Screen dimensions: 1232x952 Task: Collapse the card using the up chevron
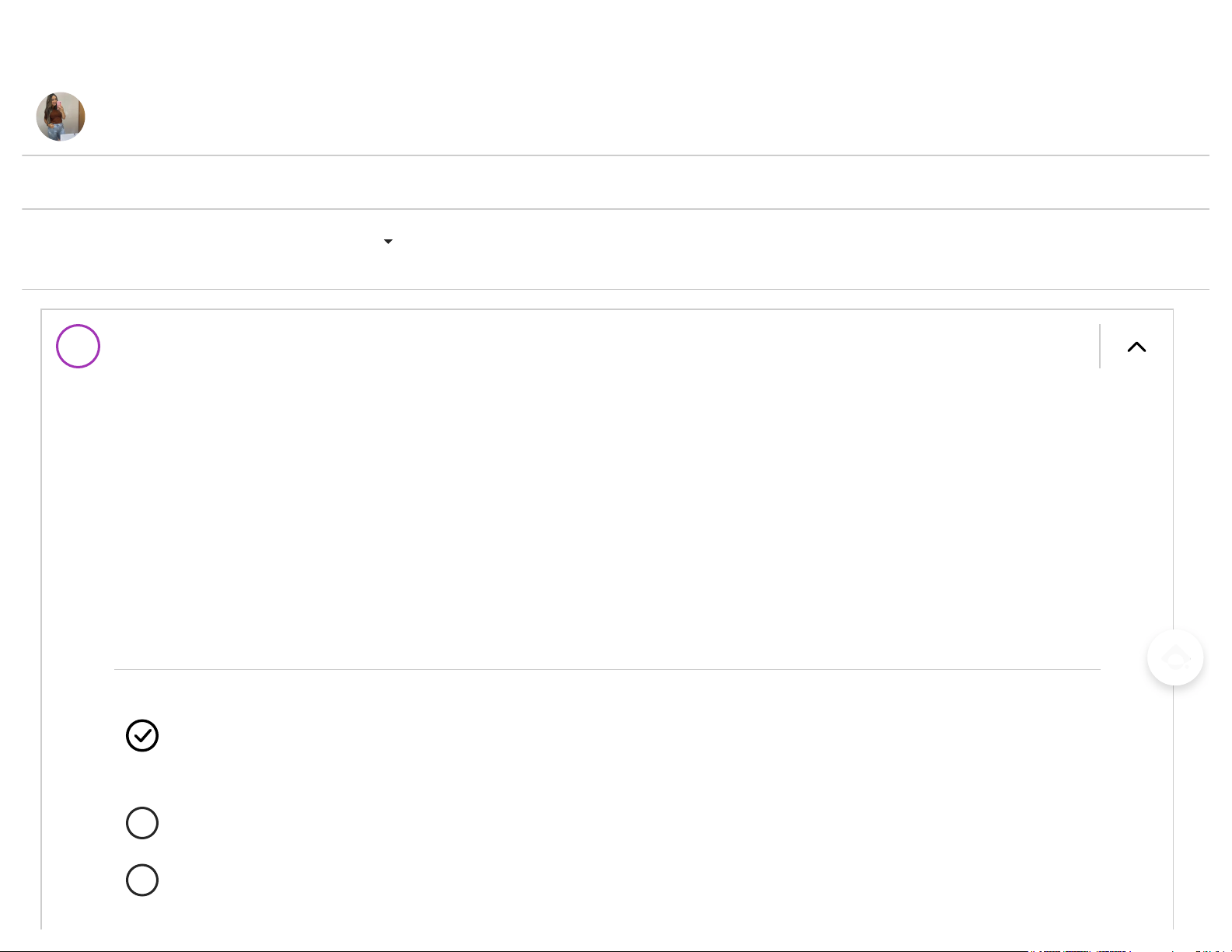(x=1136, y=347)
